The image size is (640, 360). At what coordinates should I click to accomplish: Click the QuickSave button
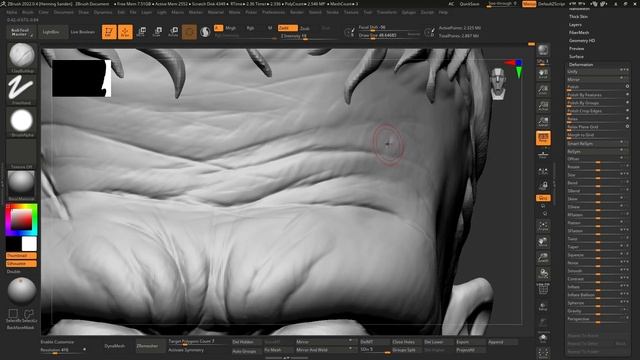click(469, 4)
